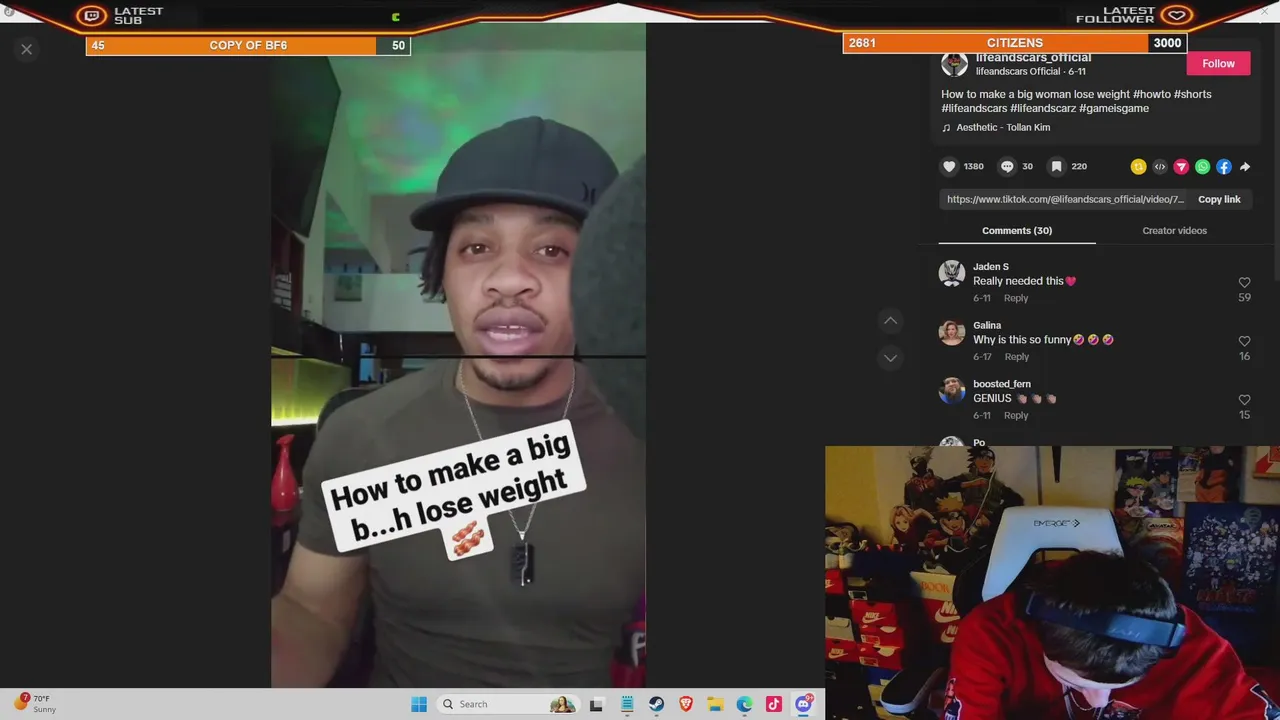Screen dimensions: 1280x720
Task: Click the taskbar Search box
Action: [508, 704]
